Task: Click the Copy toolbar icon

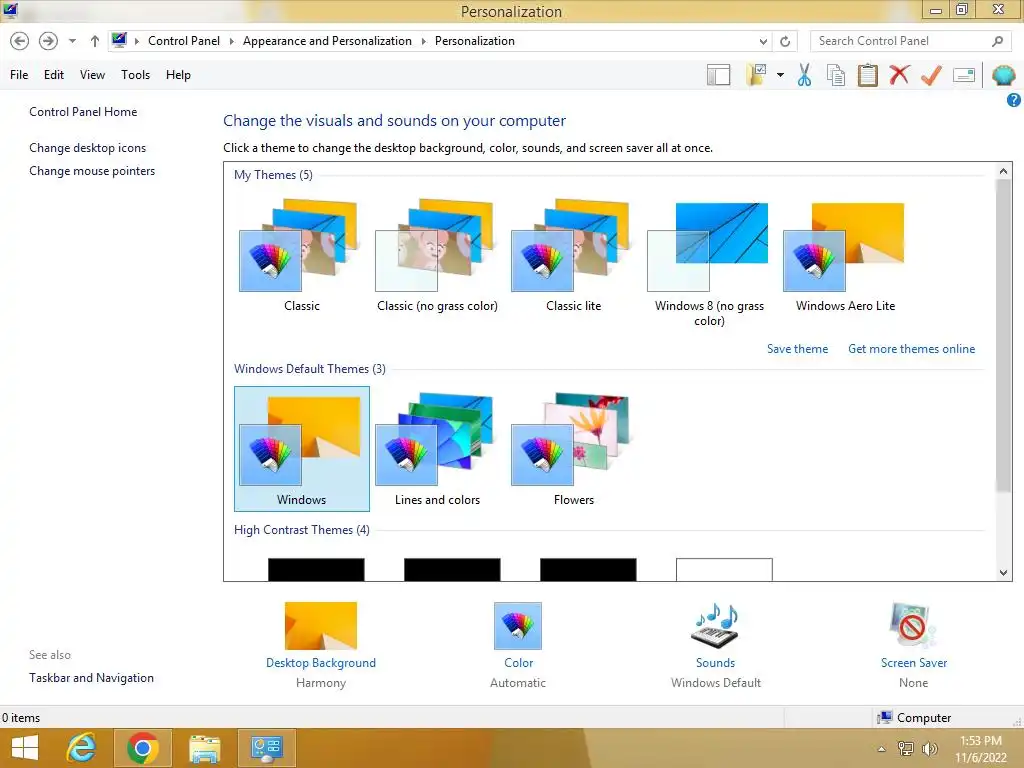Action: pos(836,75)
